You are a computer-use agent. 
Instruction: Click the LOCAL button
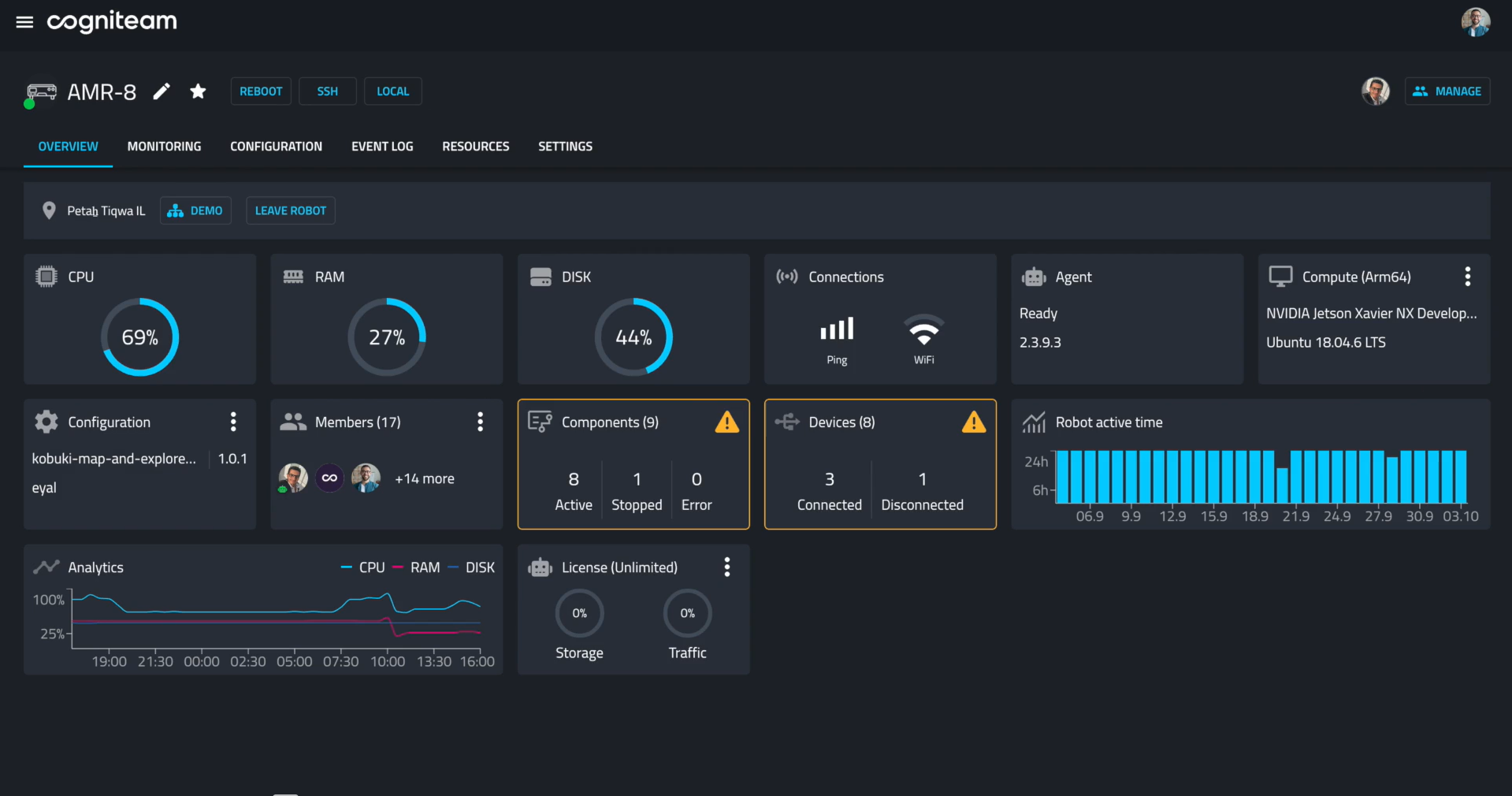click(392, 91)
